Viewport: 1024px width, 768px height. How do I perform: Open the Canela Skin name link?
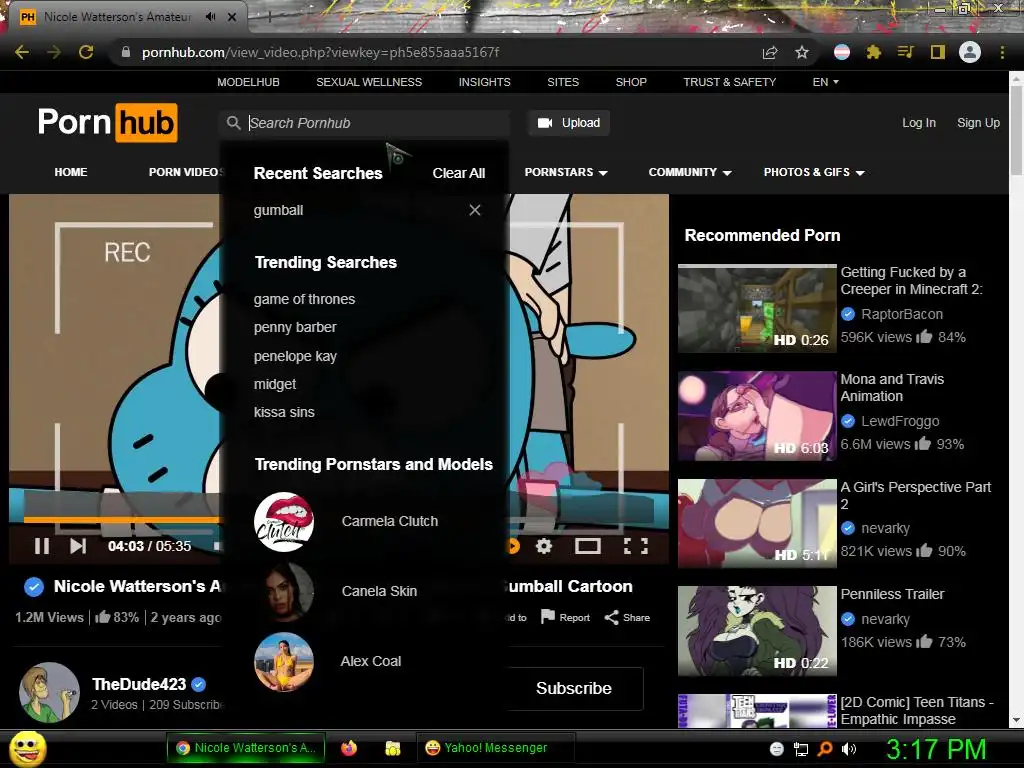pos(379,591)
